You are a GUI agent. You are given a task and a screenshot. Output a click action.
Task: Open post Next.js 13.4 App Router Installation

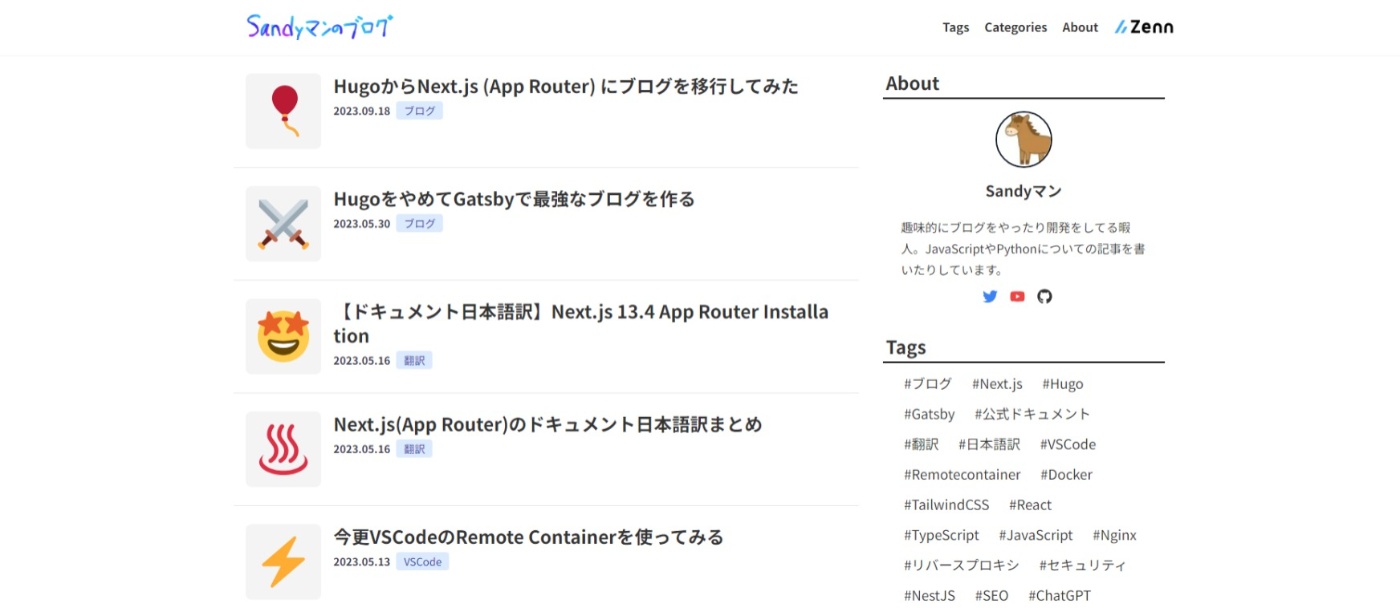tap(581, 324)
